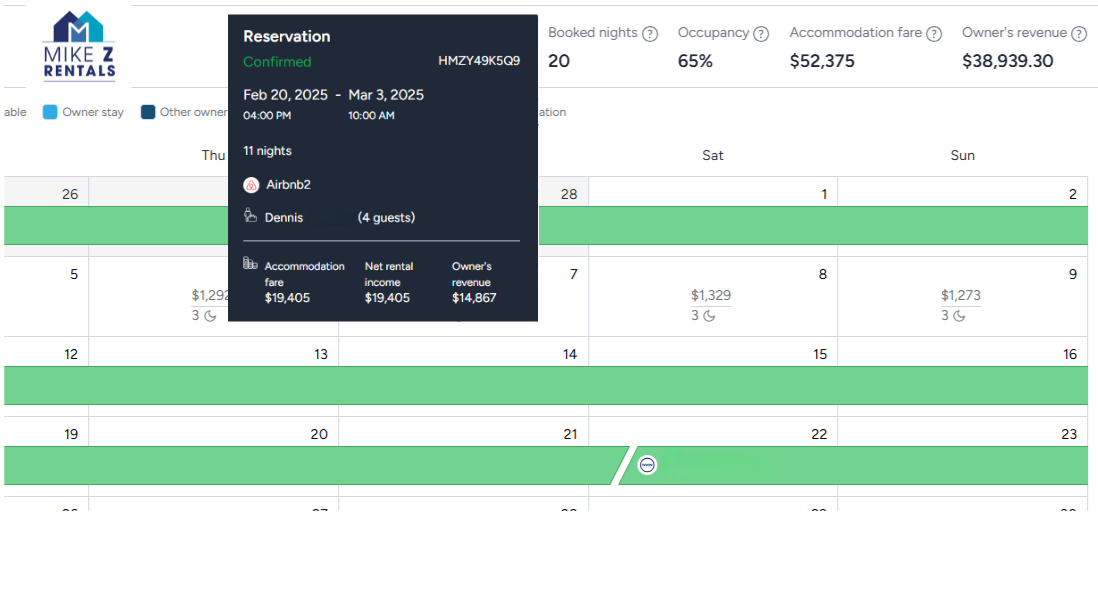
Task: Open the Occupancy help tooltip
Action: [761, 33]
